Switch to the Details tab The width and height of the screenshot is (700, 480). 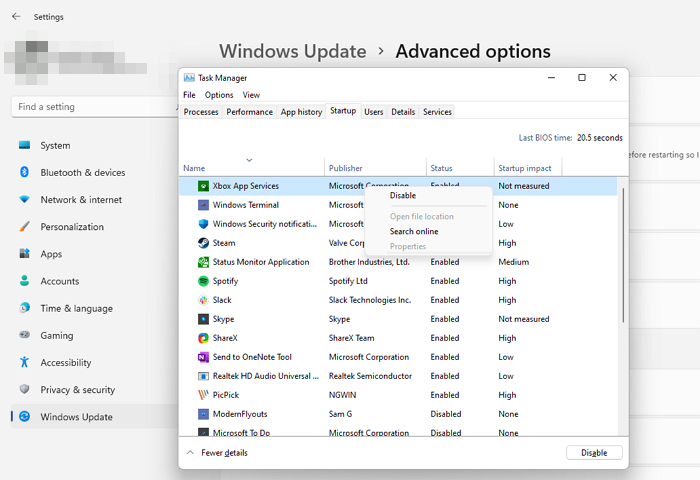tap(403, 112)
